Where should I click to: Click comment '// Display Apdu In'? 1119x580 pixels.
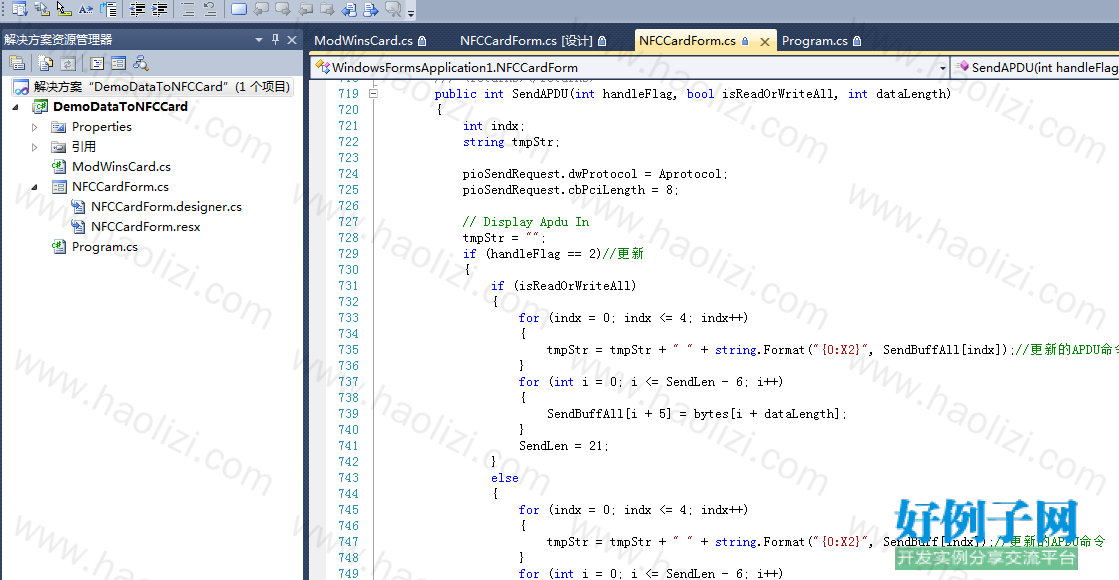[526, 222]
